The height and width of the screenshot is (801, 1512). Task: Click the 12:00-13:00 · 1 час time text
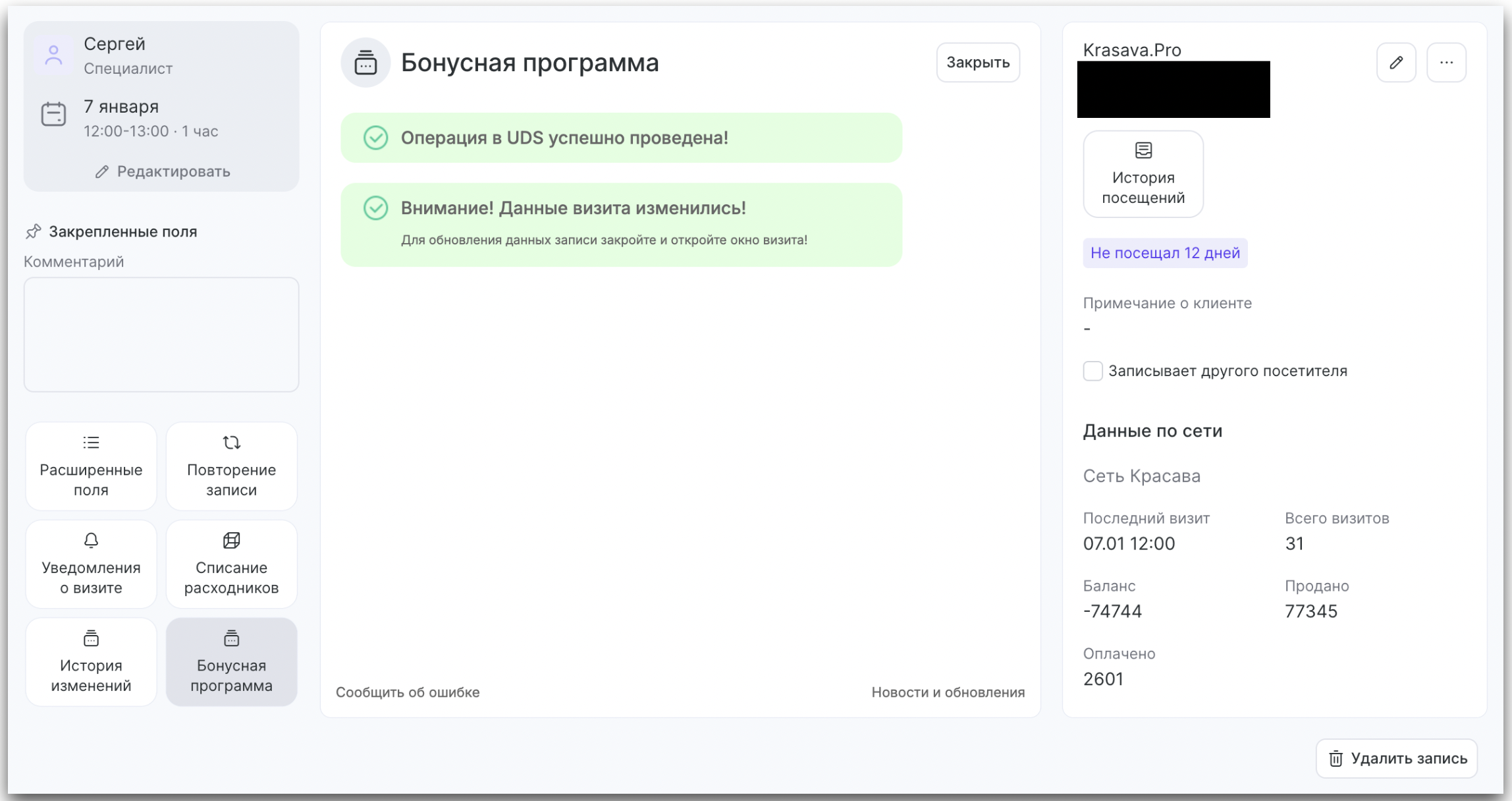[151, 131]
